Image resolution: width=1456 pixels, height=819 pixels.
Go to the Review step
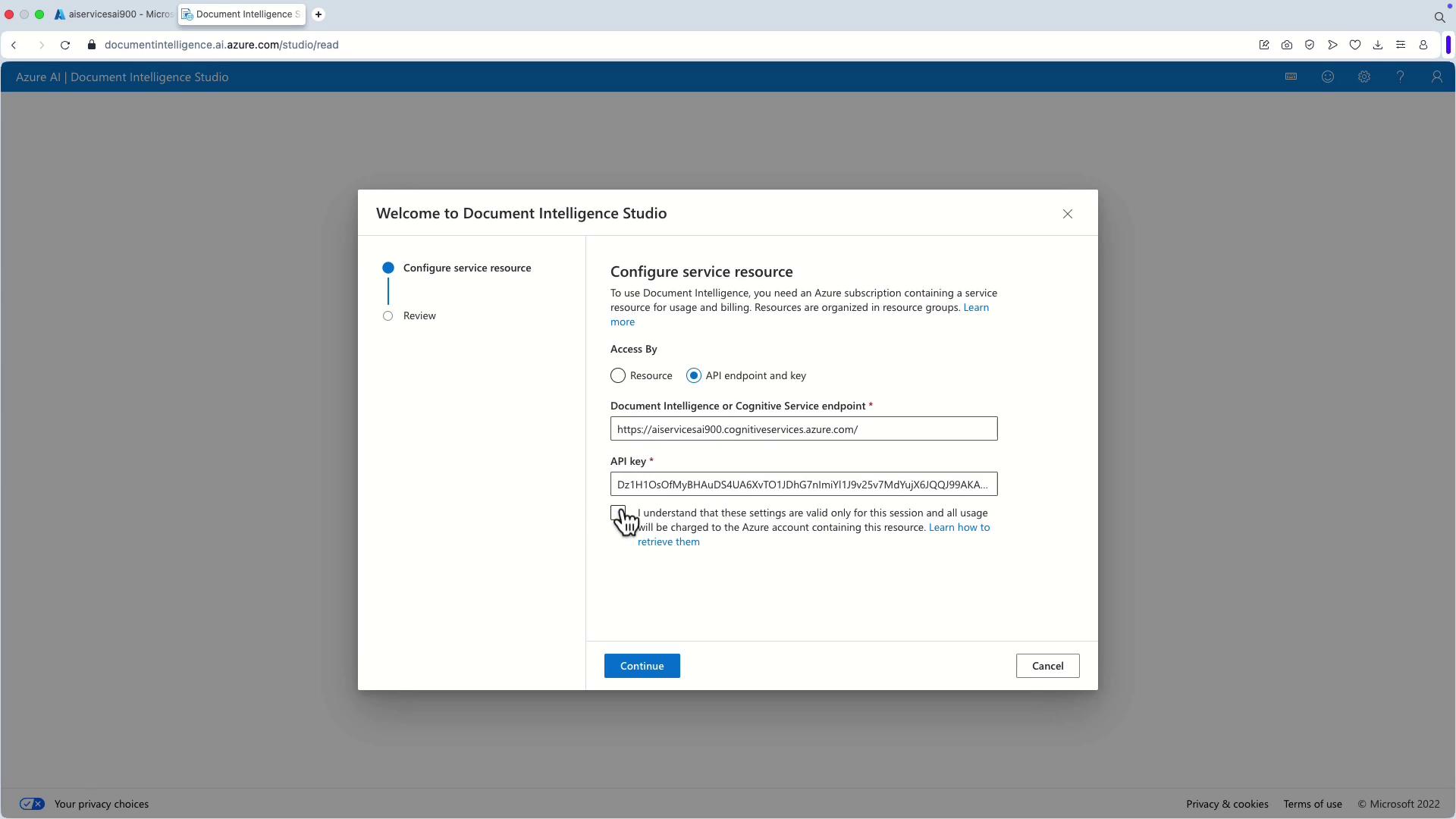(x=419, y=316)
